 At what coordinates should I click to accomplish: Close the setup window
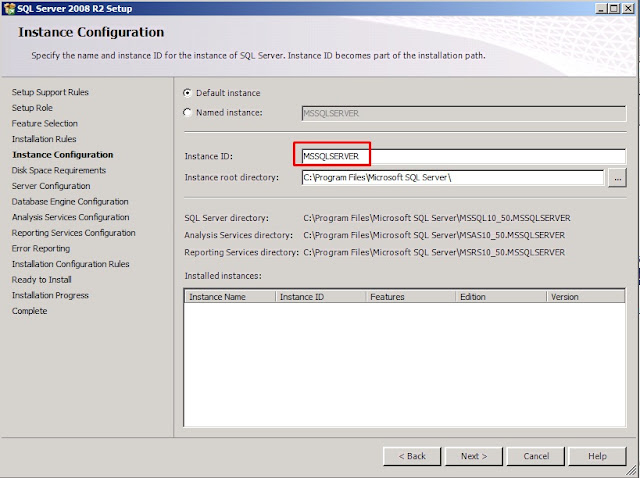click(628, 9)
